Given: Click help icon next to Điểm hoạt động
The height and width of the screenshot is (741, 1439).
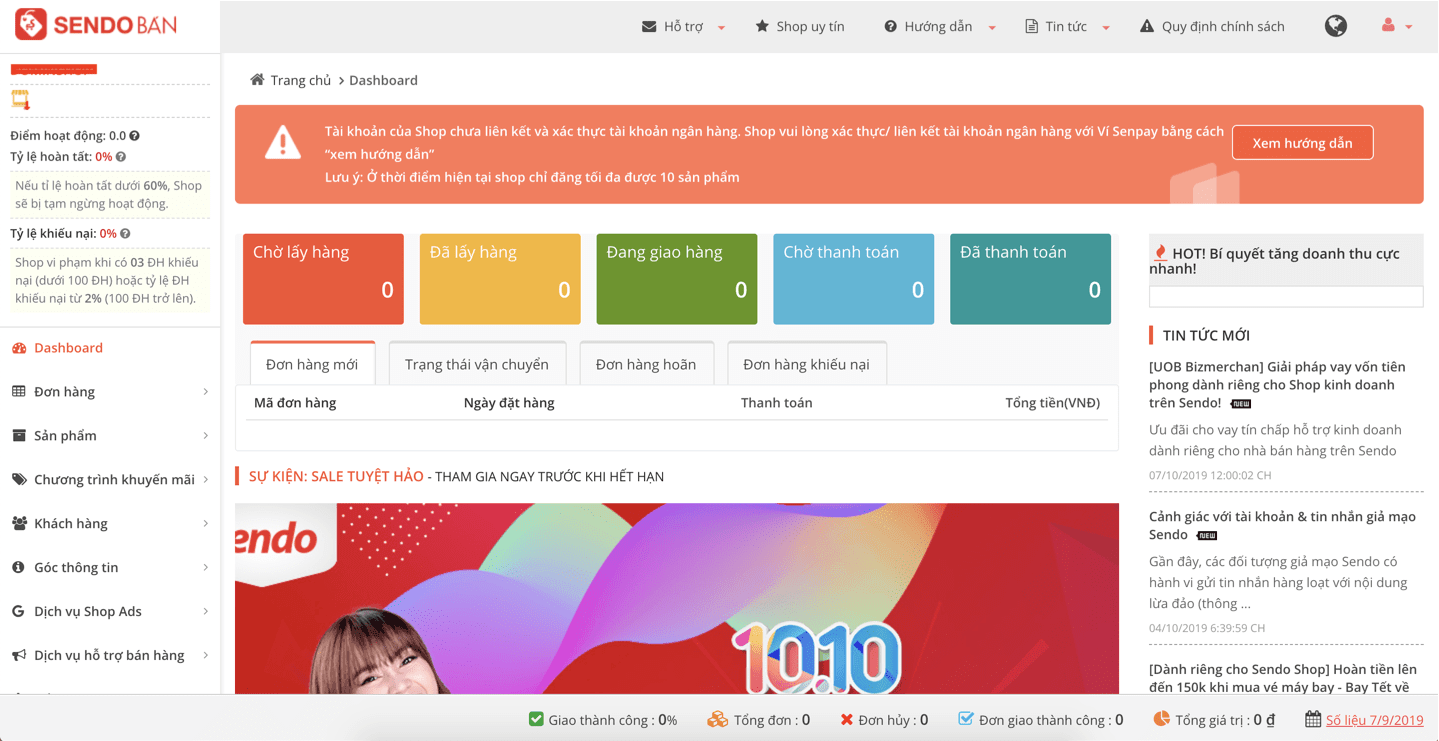Looking at the screenshot, I should tap(134, 136).
